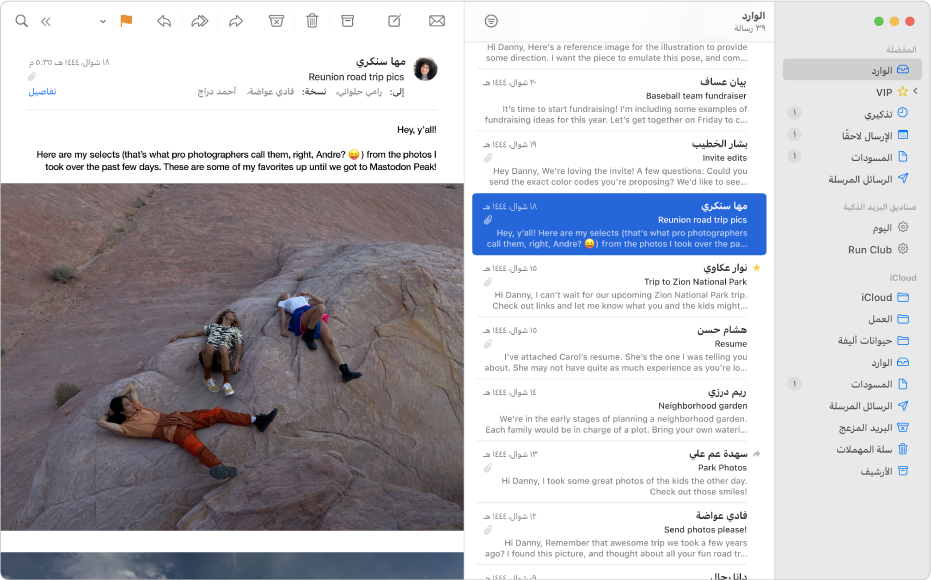Reply all to the message

pos(200,21)
